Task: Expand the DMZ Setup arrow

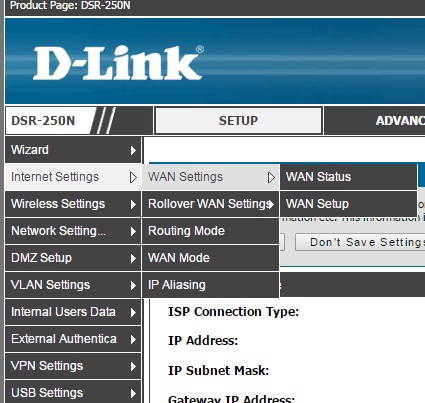Action: click(x=133, y=258)
